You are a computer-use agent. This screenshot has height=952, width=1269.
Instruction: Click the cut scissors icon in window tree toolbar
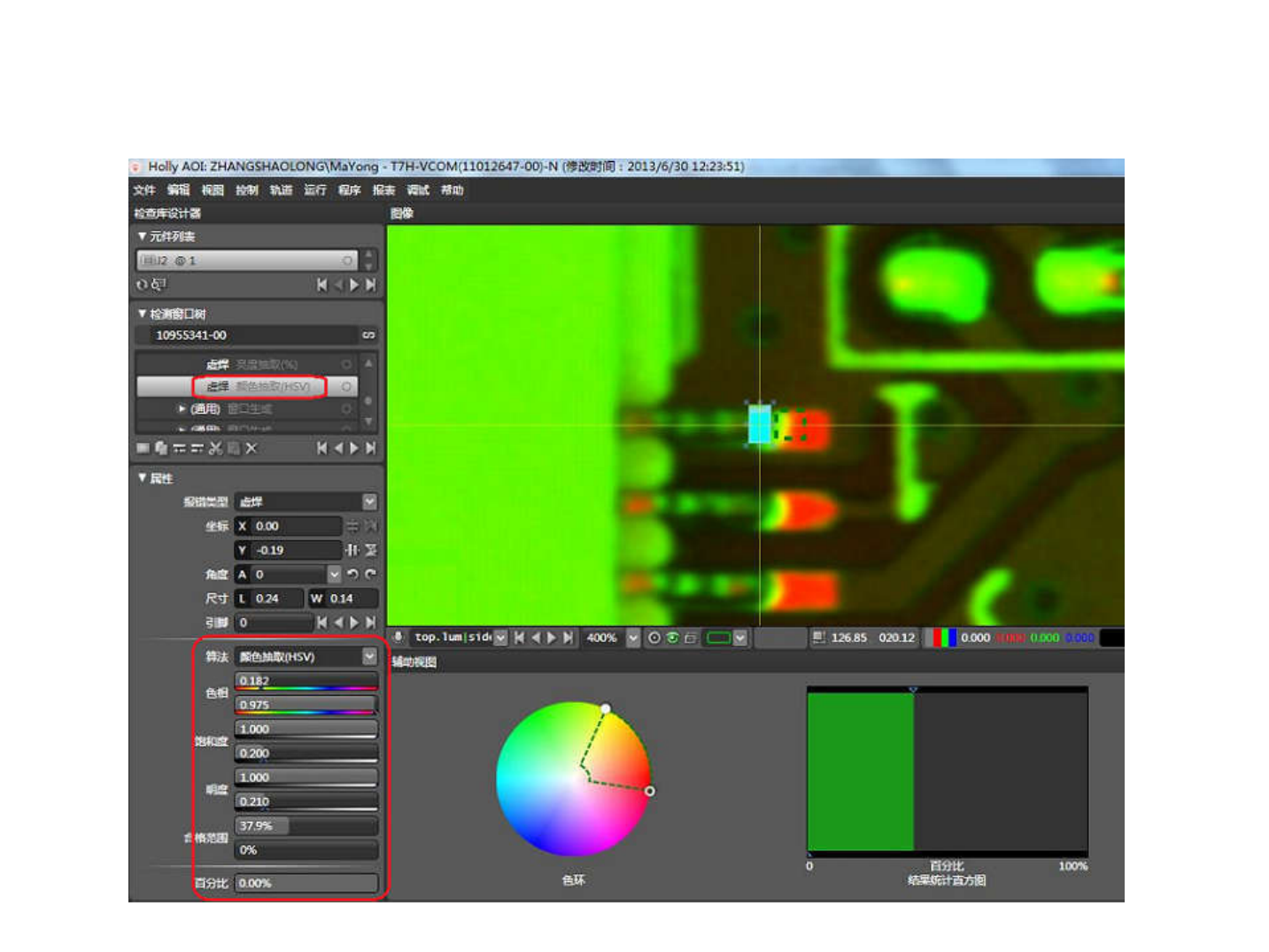coord(215,448)
